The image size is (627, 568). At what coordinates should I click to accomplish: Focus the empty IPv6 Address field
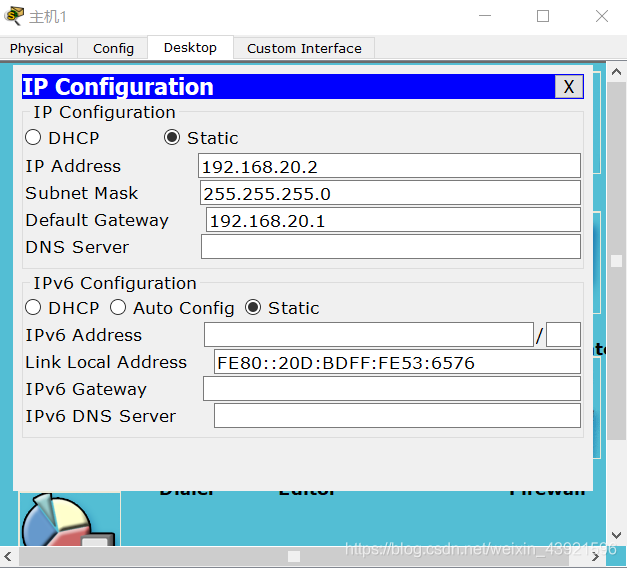pyautogui.click(x=369, y=335)
